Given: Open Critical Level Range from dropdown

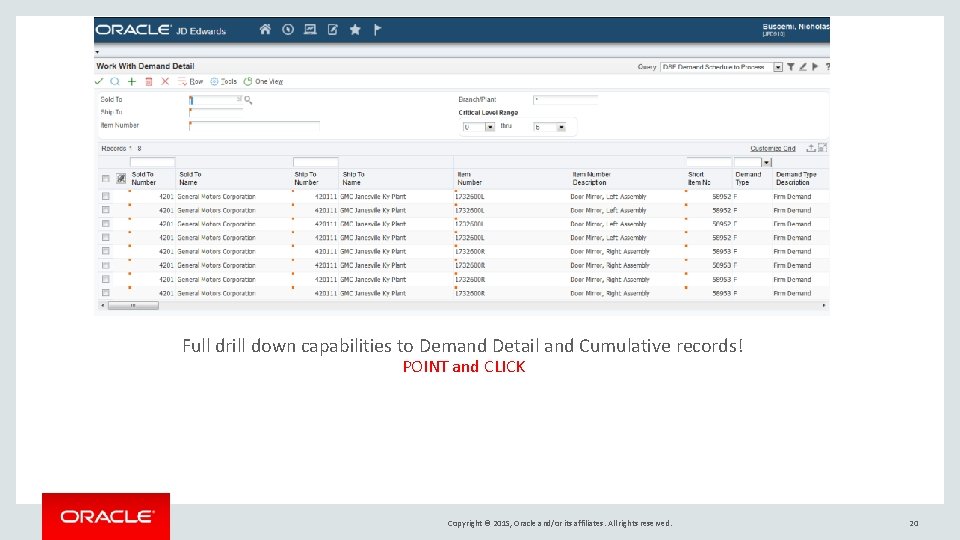Looking at the screenshot, I should pos(490,127).
